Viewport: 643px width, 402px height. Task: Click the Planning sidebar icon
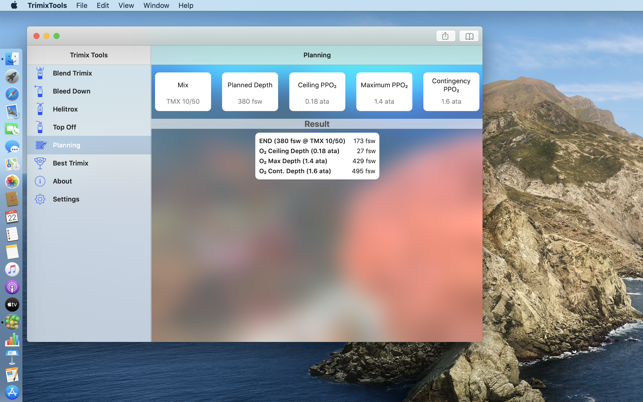(40, 145)
